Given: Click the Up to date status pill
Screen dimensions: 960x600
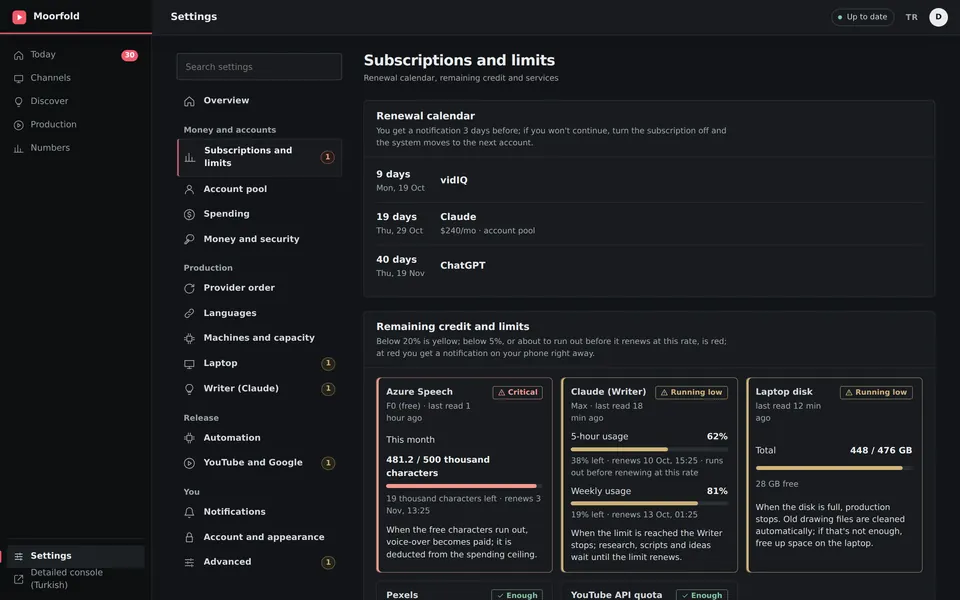Looking at the screenshot, I should click(x=862, y=17).
